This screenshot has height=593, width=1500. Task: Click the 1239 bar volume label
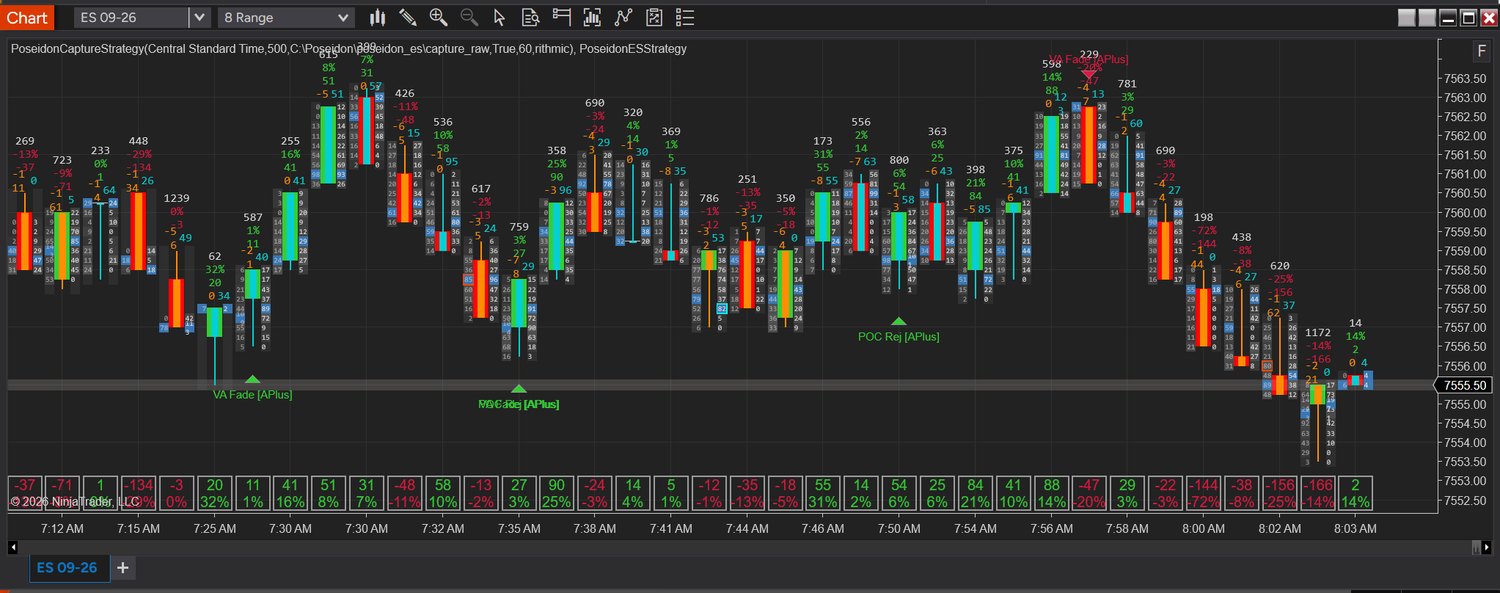[x=176, y=199]
